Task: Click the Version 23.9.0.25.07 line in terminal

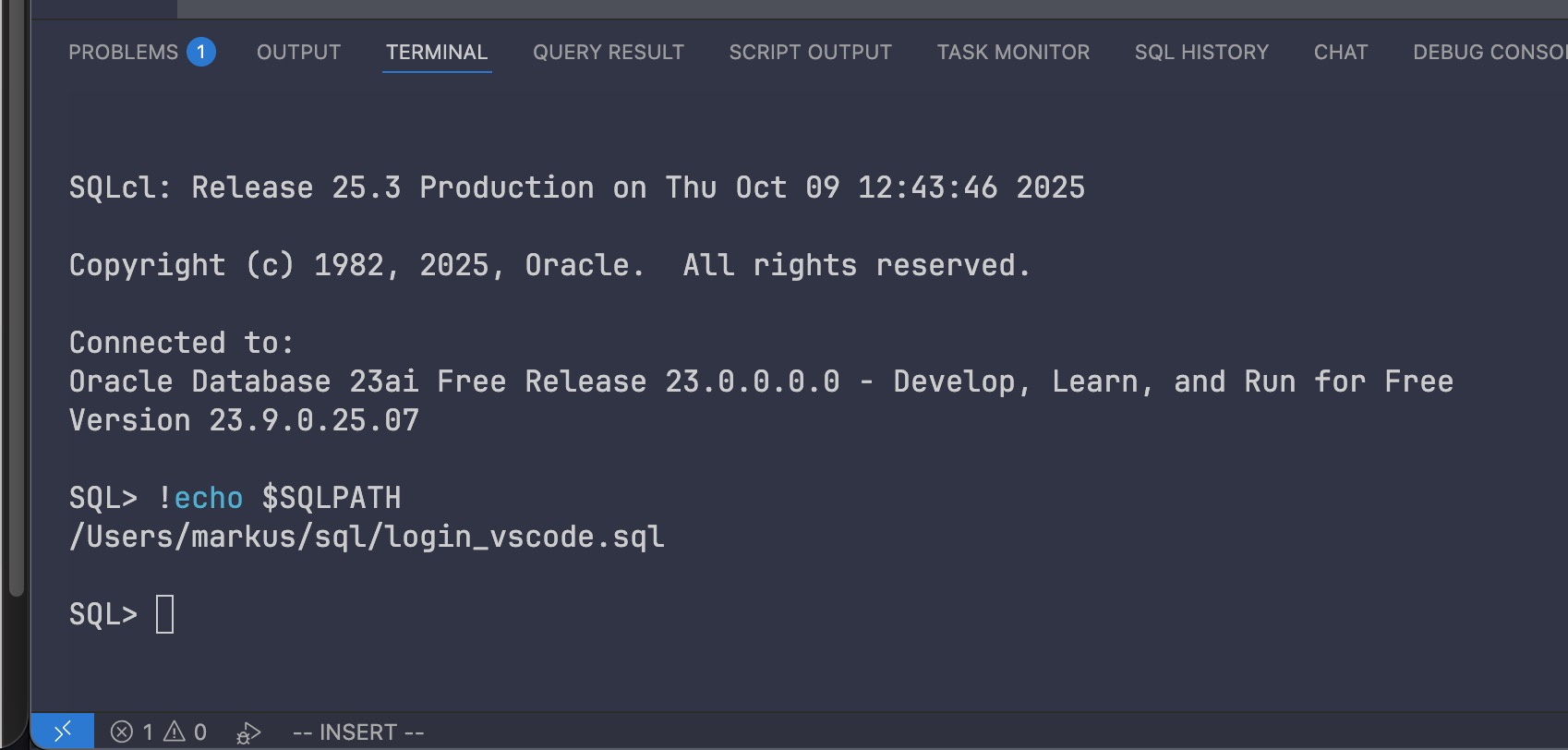Action: tap(244, 420)
